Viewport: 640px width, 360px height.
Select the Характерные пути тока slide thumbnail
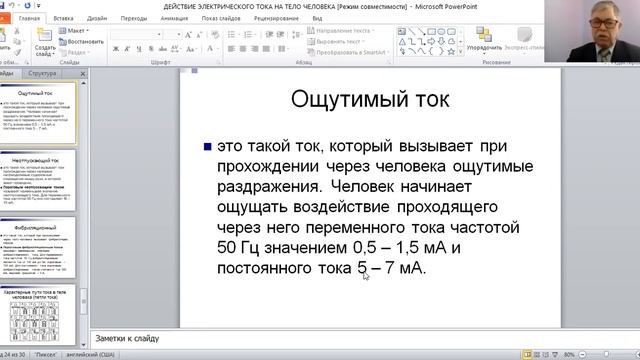38,315
